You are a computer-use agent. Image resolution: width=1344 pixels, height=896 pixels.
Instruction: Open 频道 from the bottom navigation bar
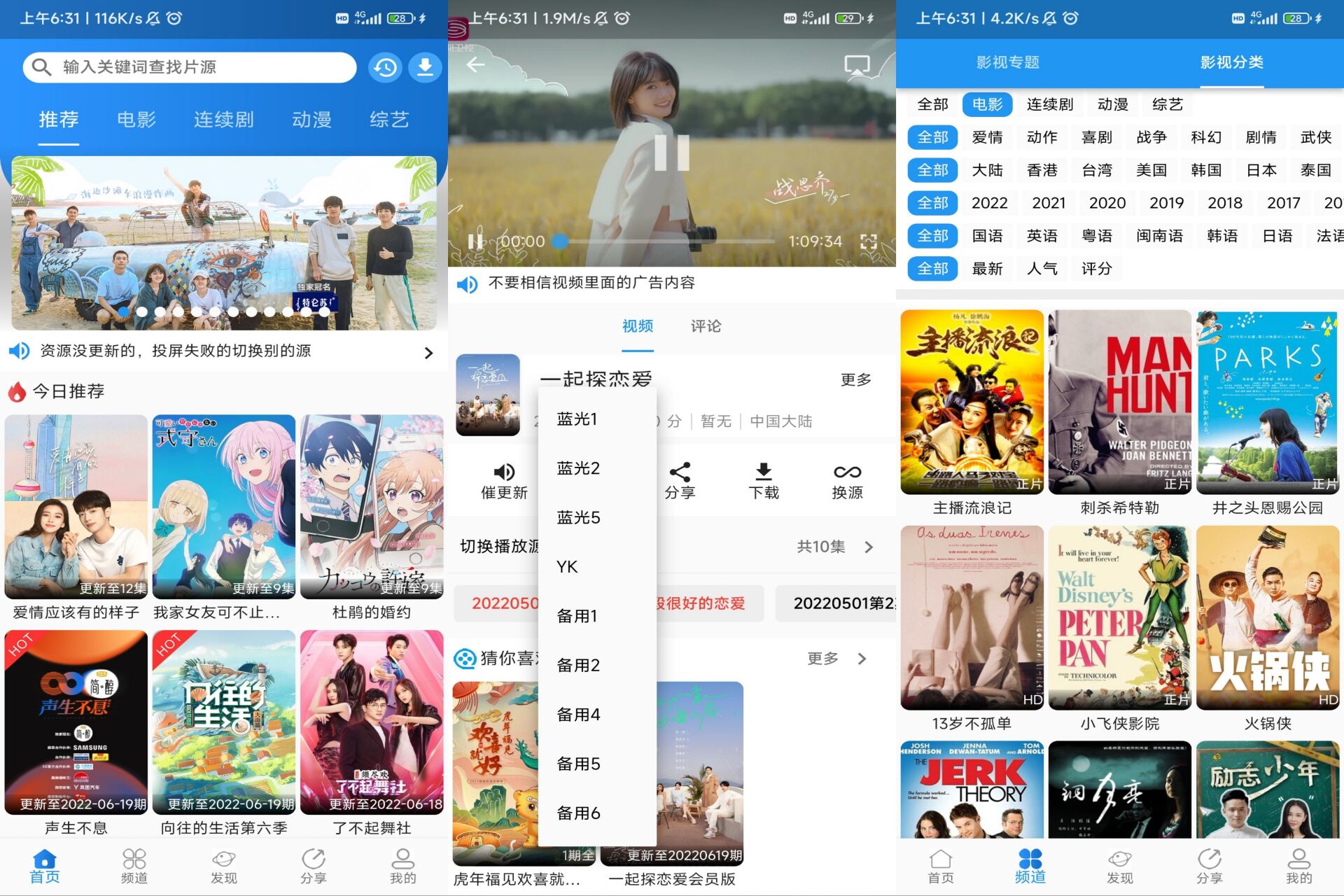134,866
